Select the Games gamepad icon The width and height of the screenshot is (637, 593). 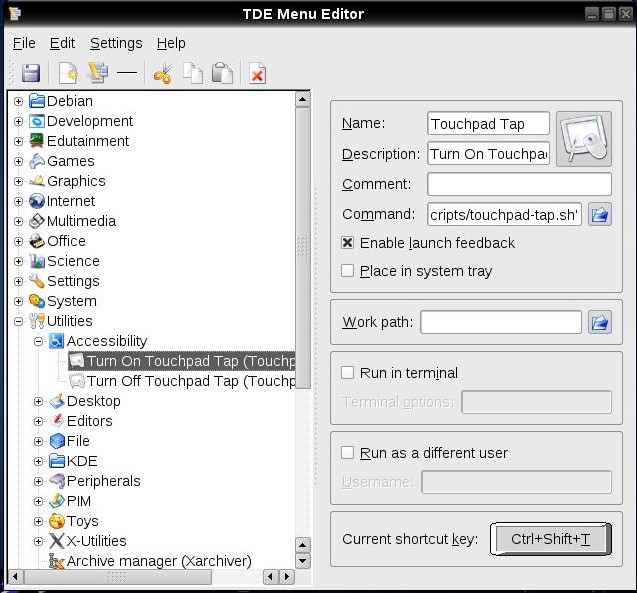tap(37, 161)
